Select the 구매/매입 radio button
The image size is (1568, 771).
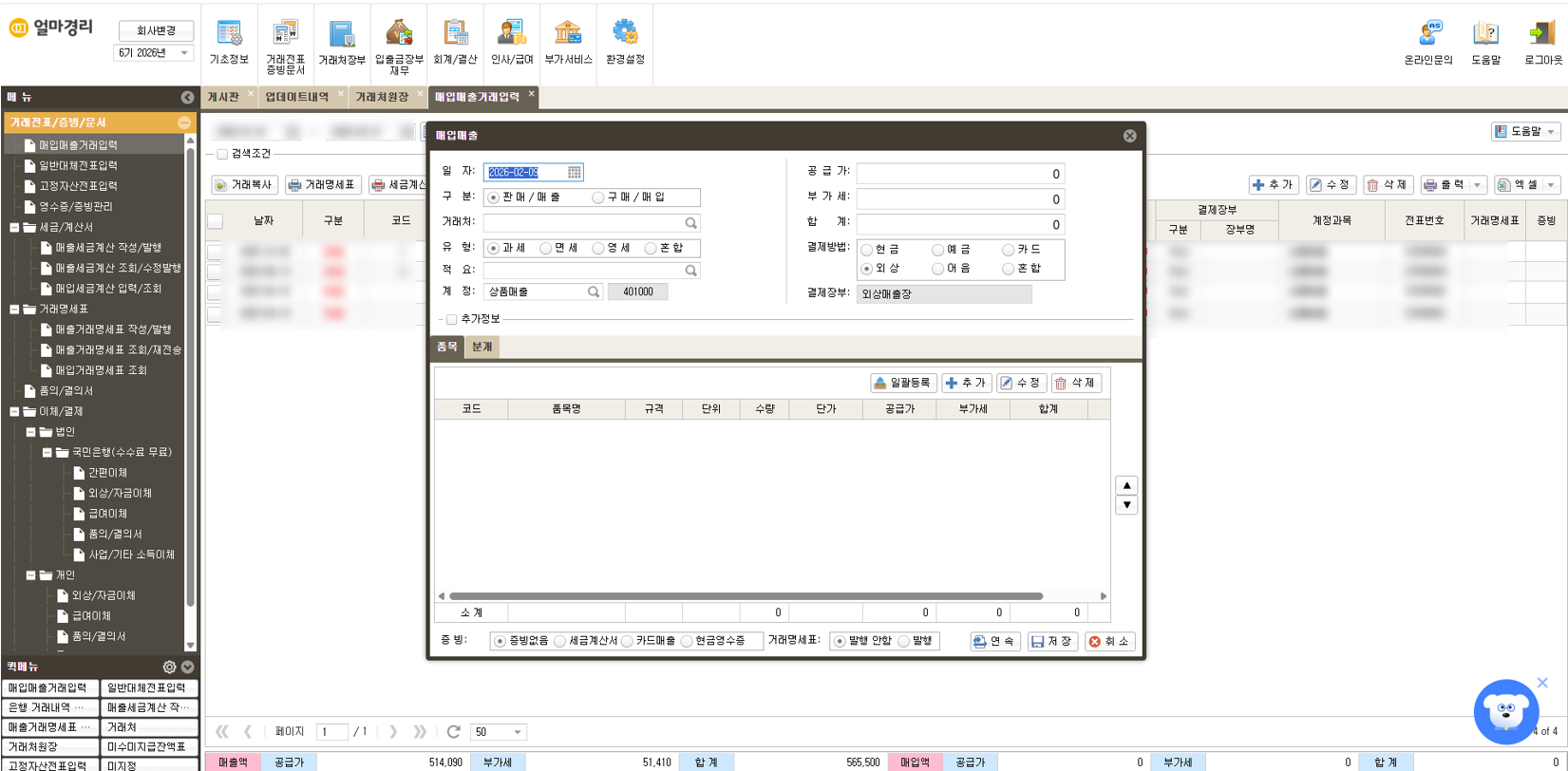click(597, 197)
